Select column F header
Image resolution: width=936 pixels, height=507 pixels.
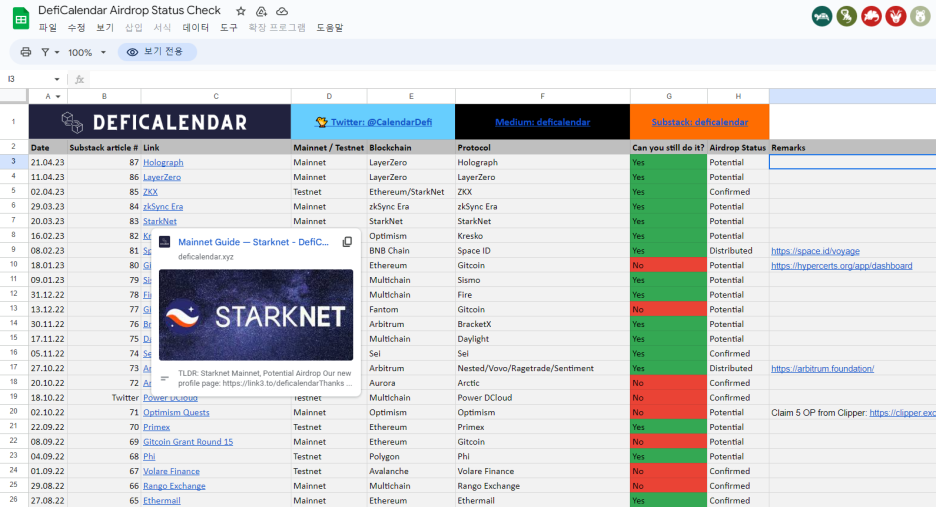point(543,96)
